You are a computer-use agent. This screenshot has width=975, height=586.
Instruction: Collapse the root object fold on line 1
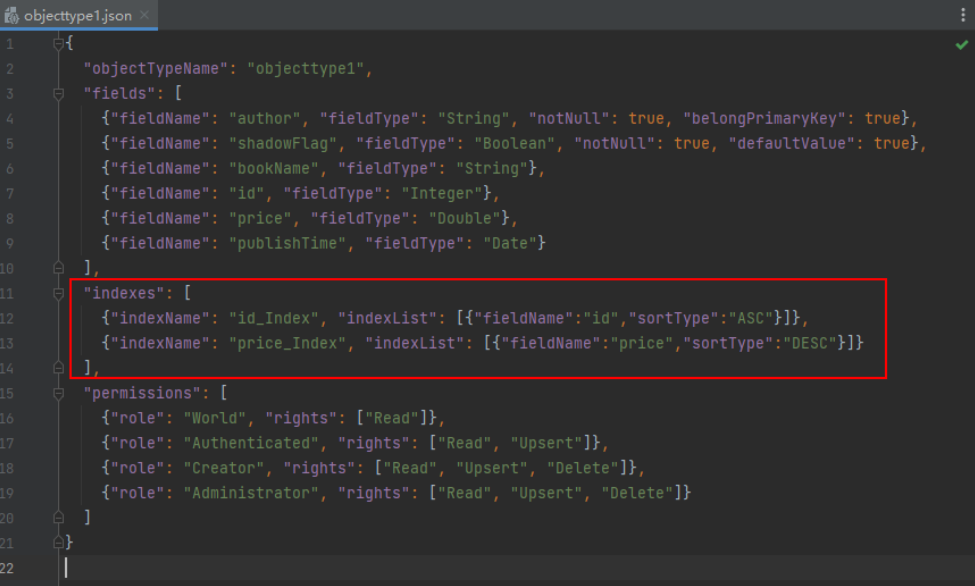coord(58,44)
